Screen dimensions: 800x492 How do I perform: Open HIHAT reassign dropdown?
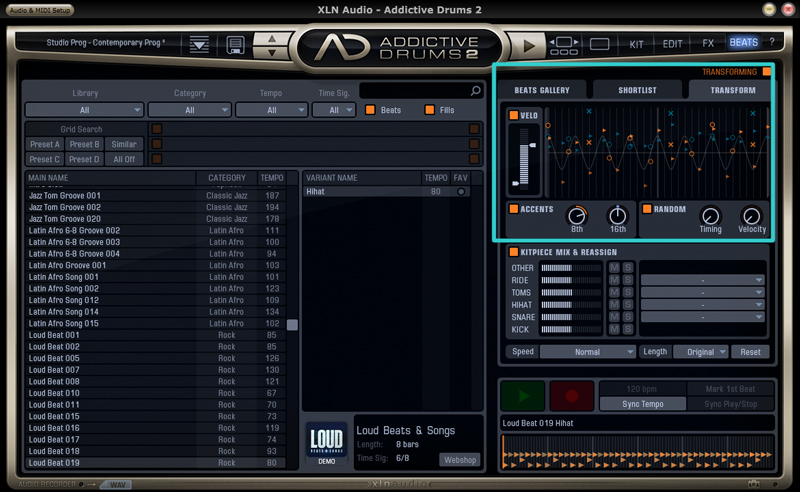point(703,305)
